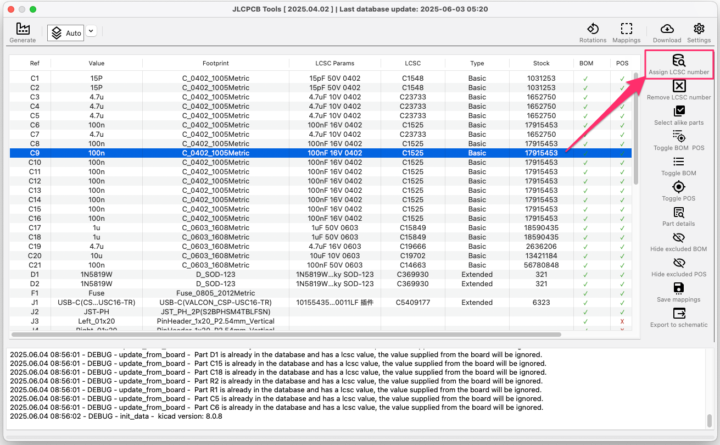
Task: Click Export to schematic
Action: (679, 316)
